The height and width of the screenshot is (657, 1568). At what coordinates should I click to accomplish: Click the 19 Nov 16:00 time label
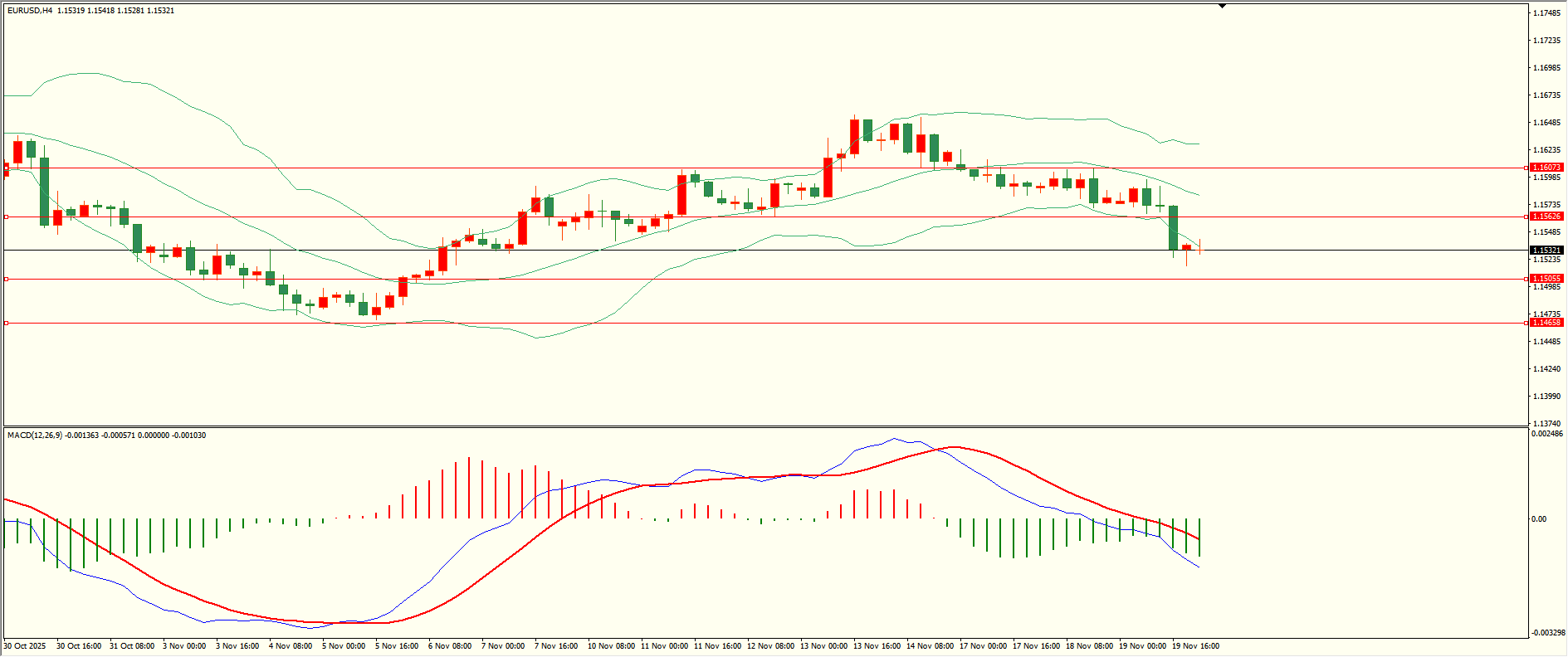1195,646
